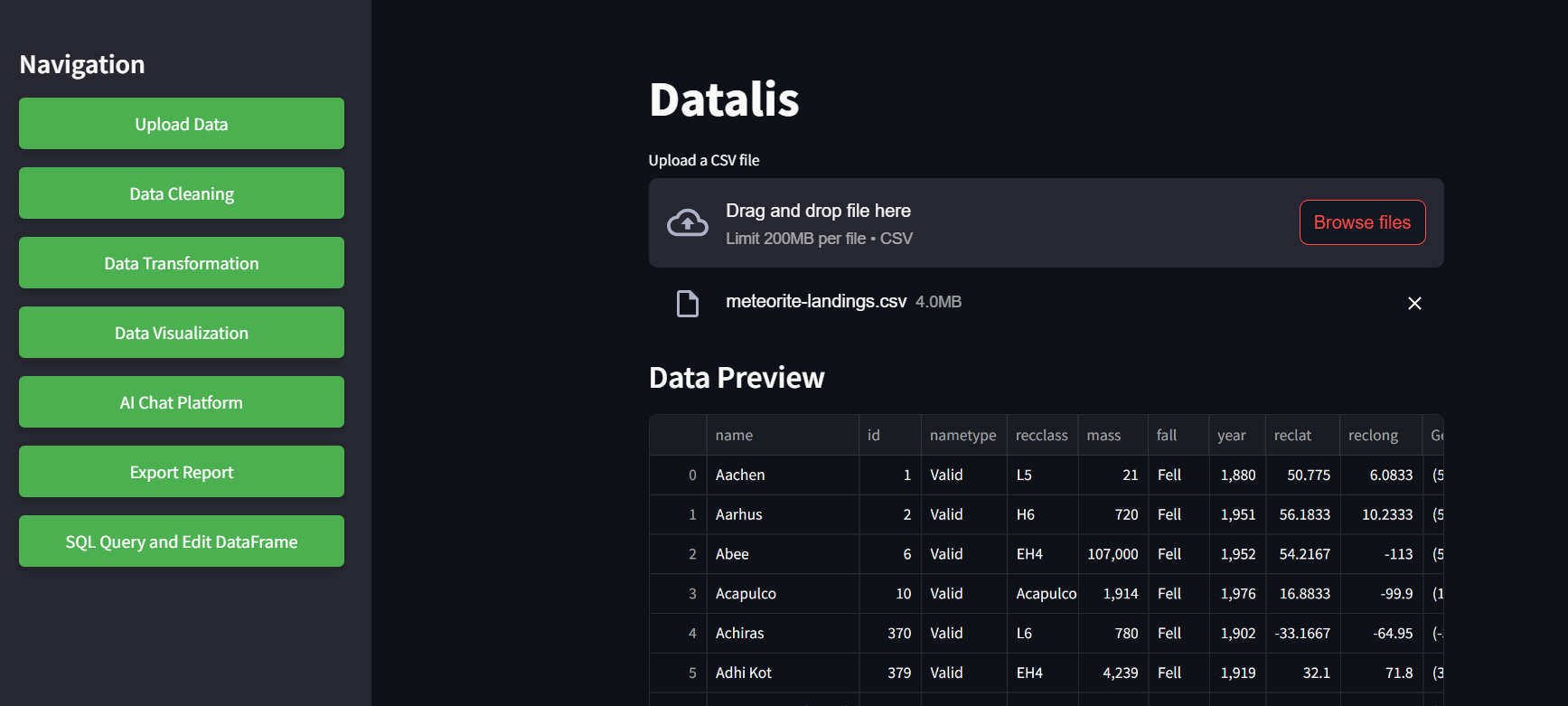Click the meteorite-landings.csv file icon
Image resolution: width=1568 pixels, height=706 pixels.
(688, 304)
